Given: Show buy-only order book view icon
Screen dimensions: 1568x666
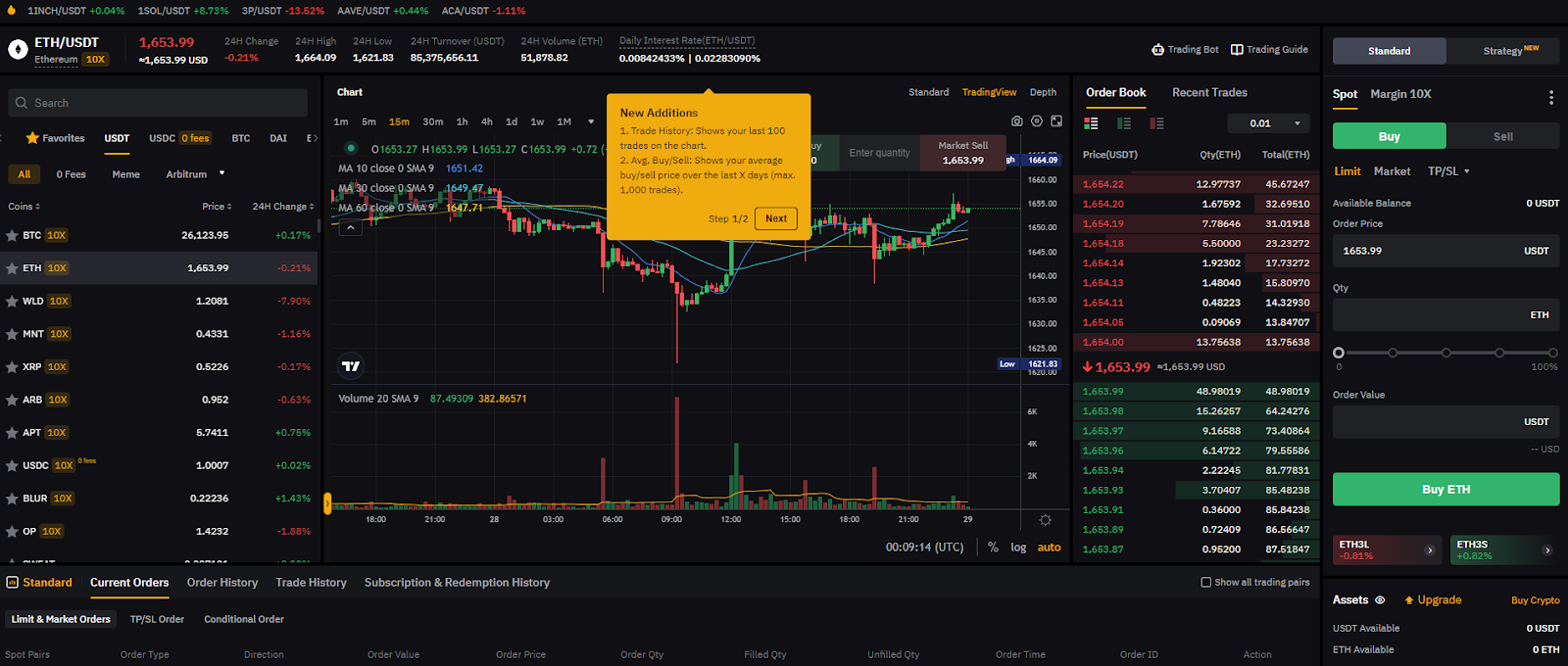Looking at the screenshot, I should [x=1124, y=123].
